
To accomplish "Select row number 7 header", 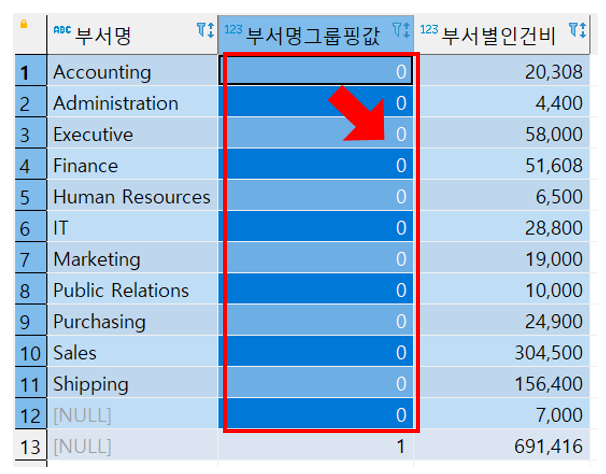I will click(31, 258).
